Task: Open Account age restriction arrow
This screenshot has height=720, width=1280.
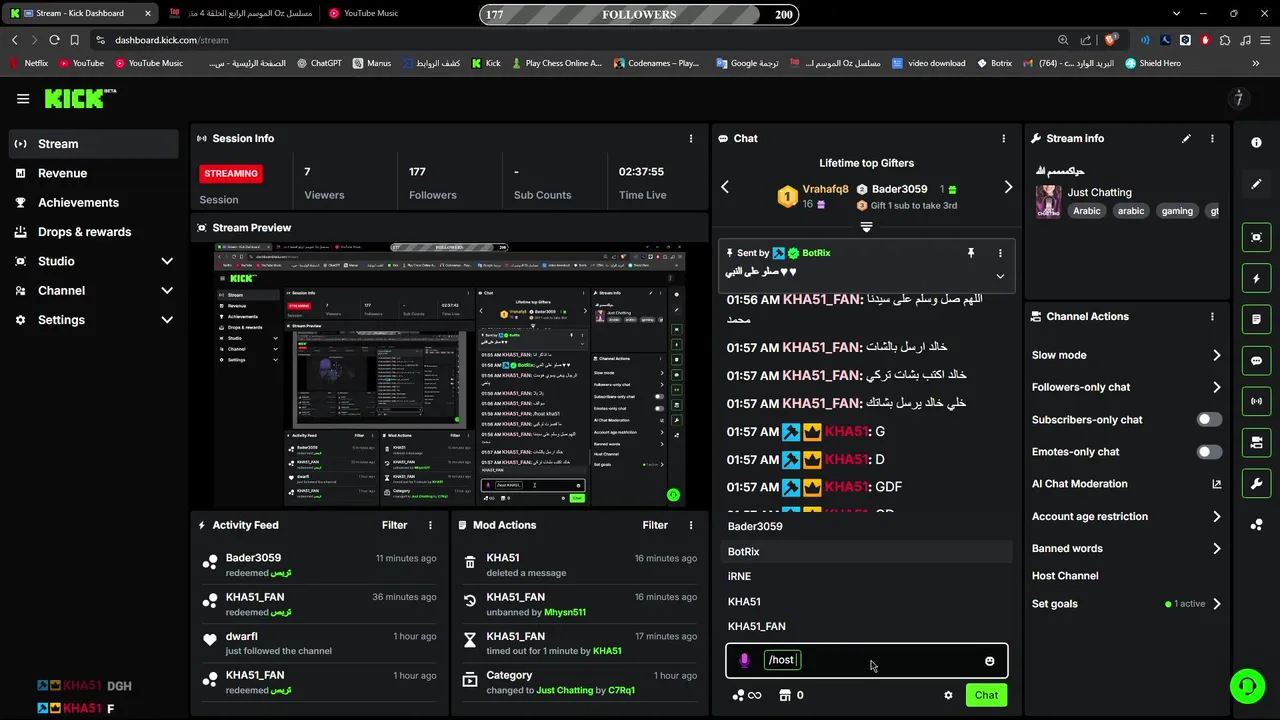Action: [x=1216, y=517]
